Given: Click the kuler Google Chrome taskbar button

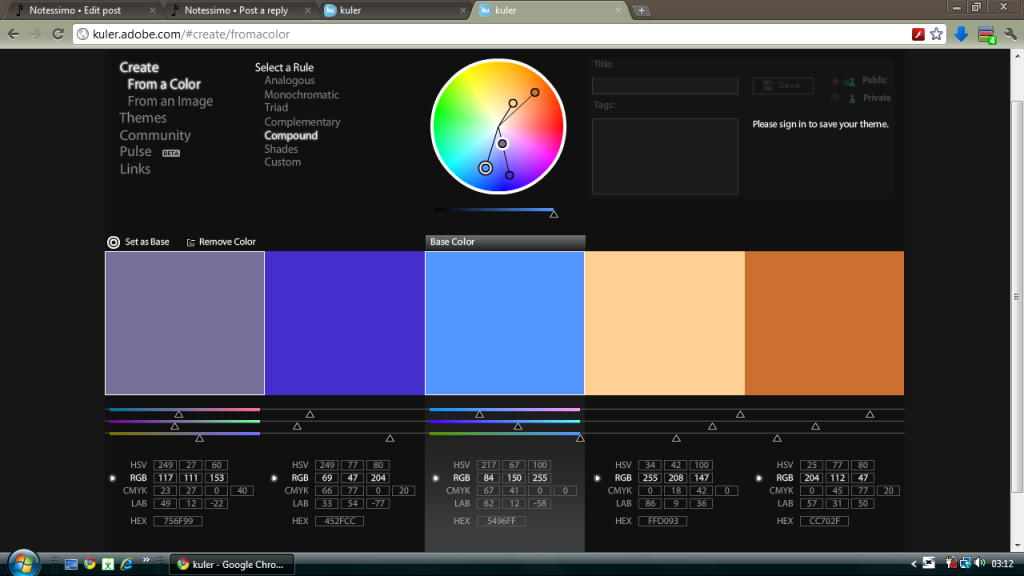Looking at the screenshot, I should click(231, 564).
